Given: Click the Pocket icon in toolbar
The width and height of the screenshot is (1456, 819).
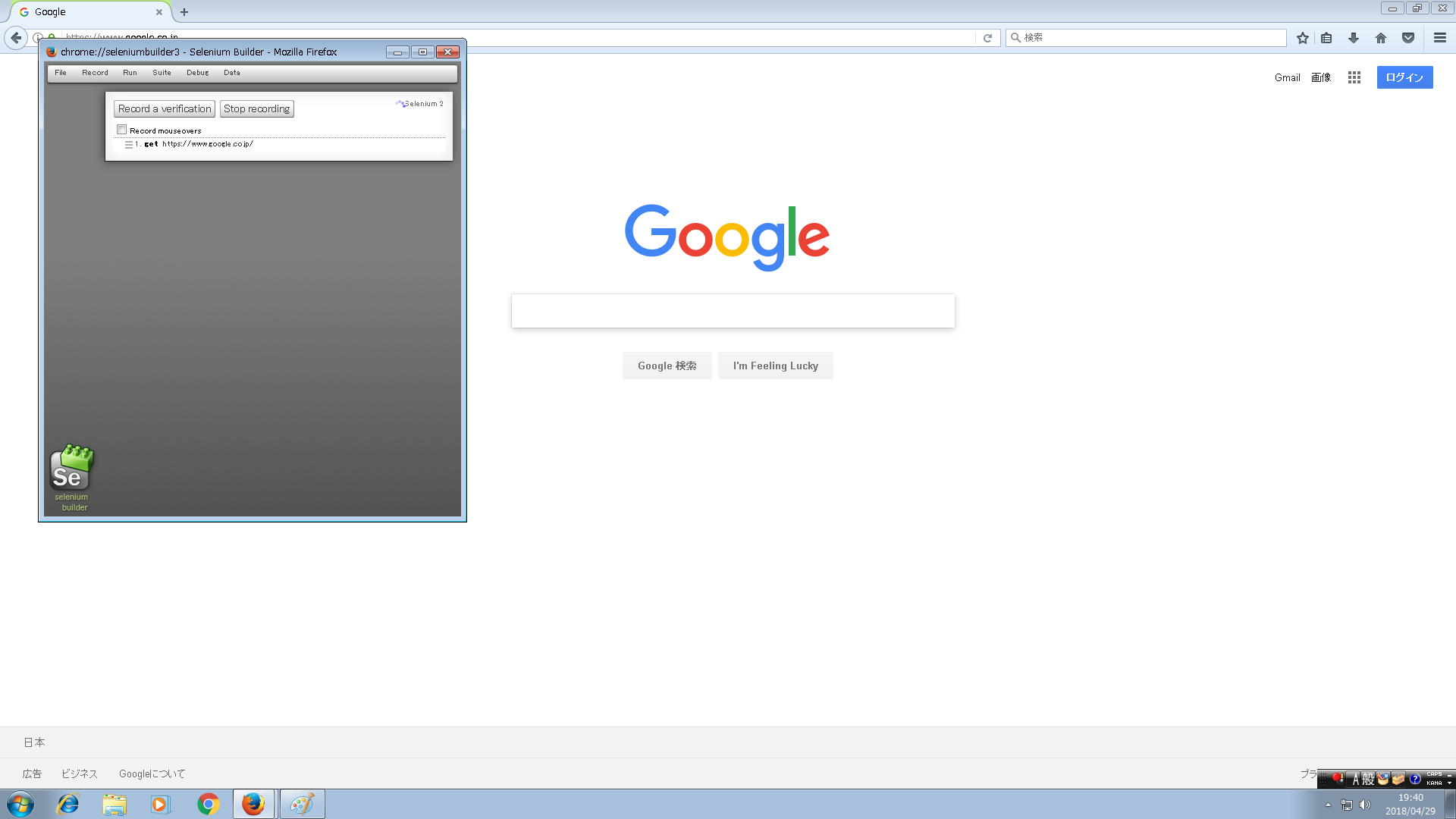Looking at the screenshot, I should pyautogui.click(x=1408, y=38).
